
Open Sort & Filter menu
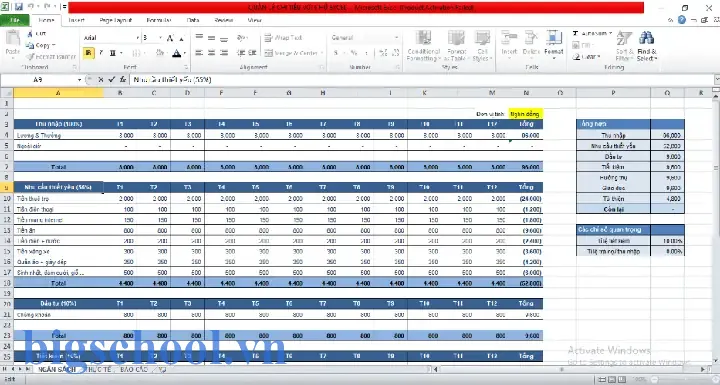tap(624, 46)
